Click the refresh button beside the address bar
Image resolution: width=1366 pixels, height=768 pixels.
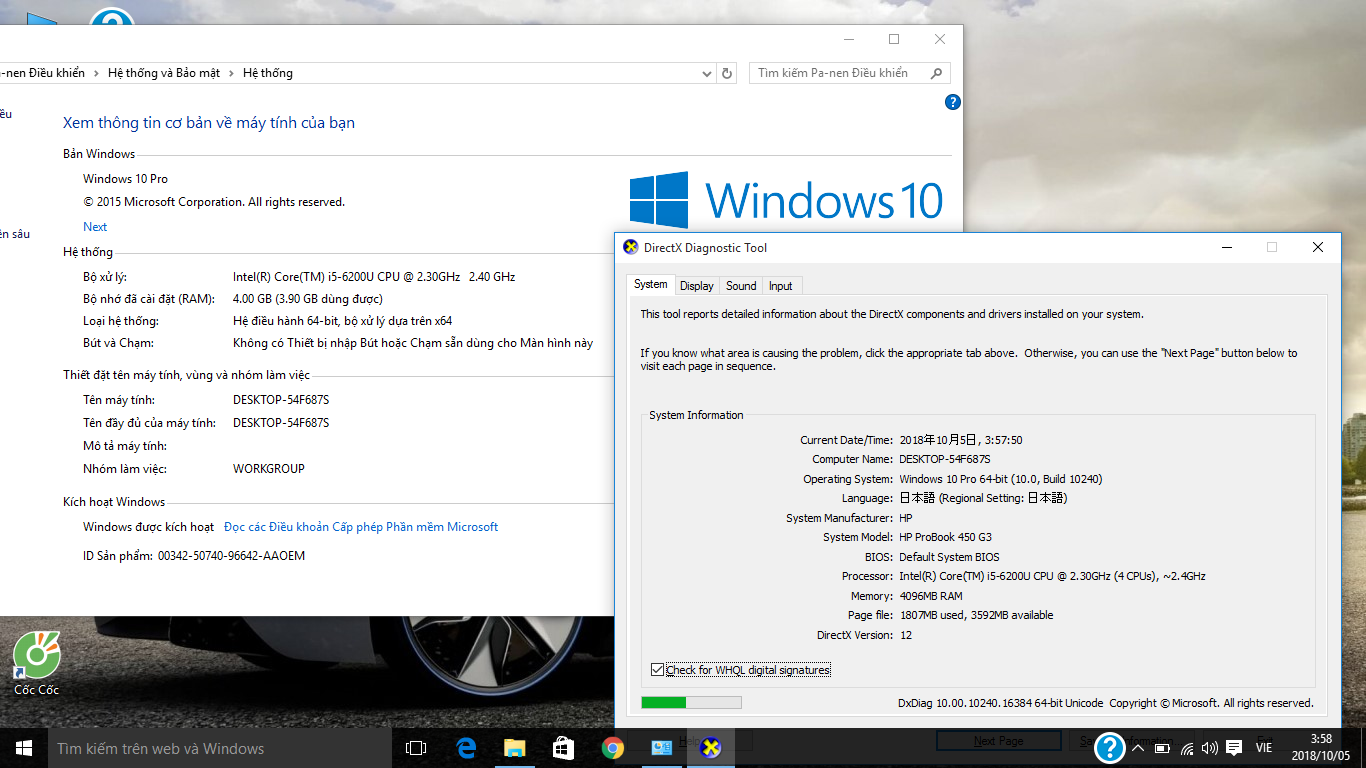[728, 73]
